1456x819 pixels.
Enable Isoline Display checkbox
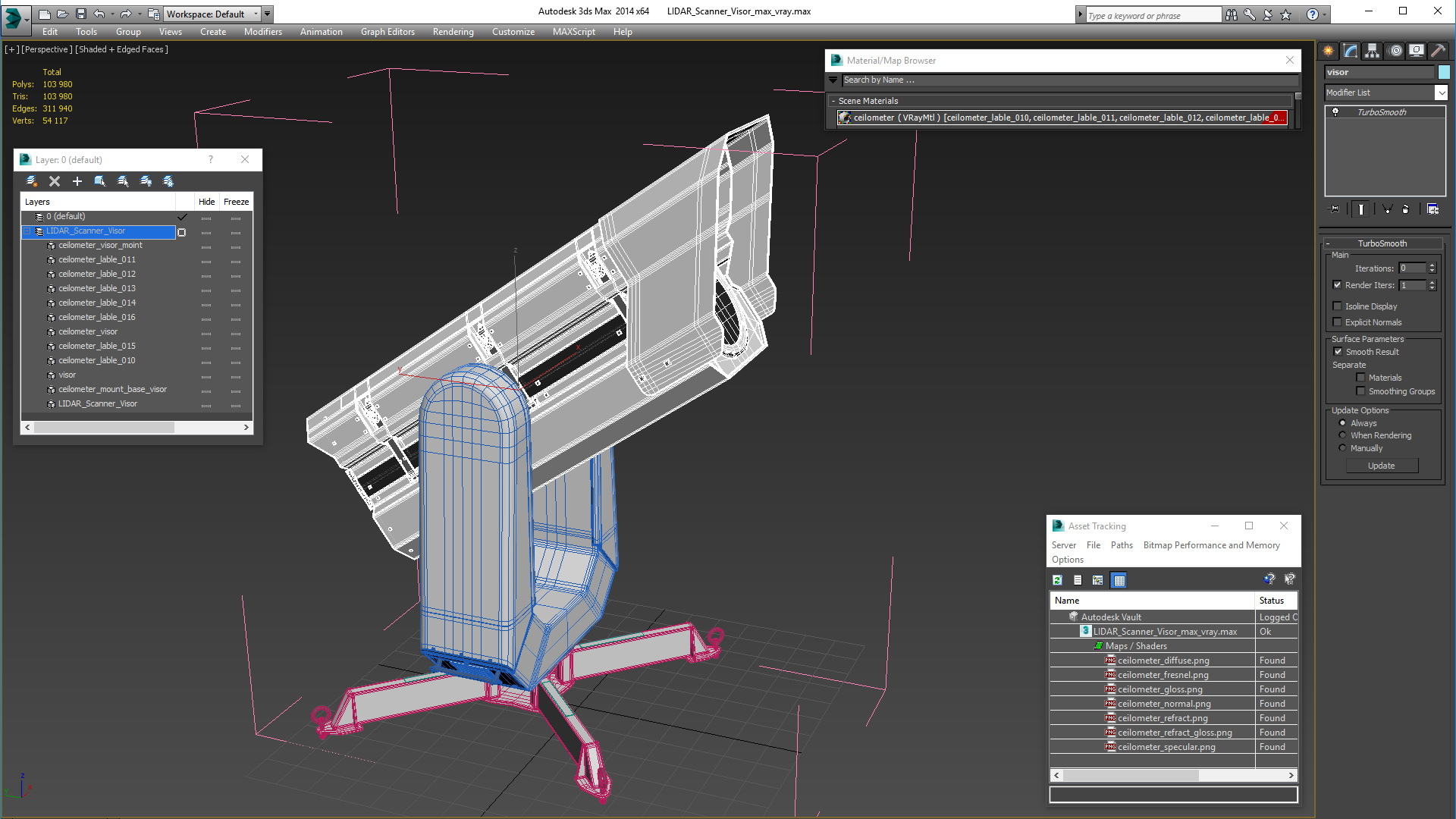click(x=1338, y=306)
